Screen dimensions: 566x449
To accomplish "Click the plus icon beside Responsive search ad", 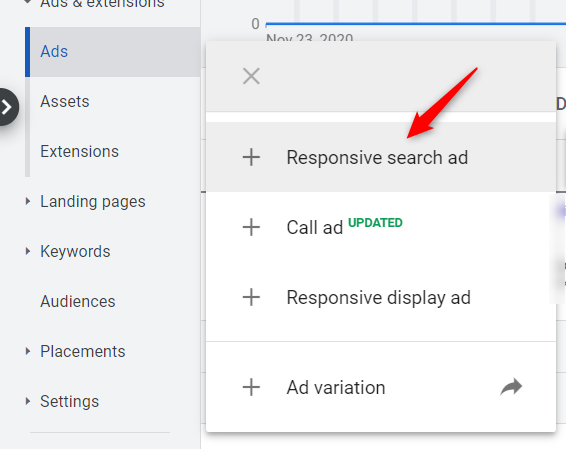I will [x=251, y=158].
